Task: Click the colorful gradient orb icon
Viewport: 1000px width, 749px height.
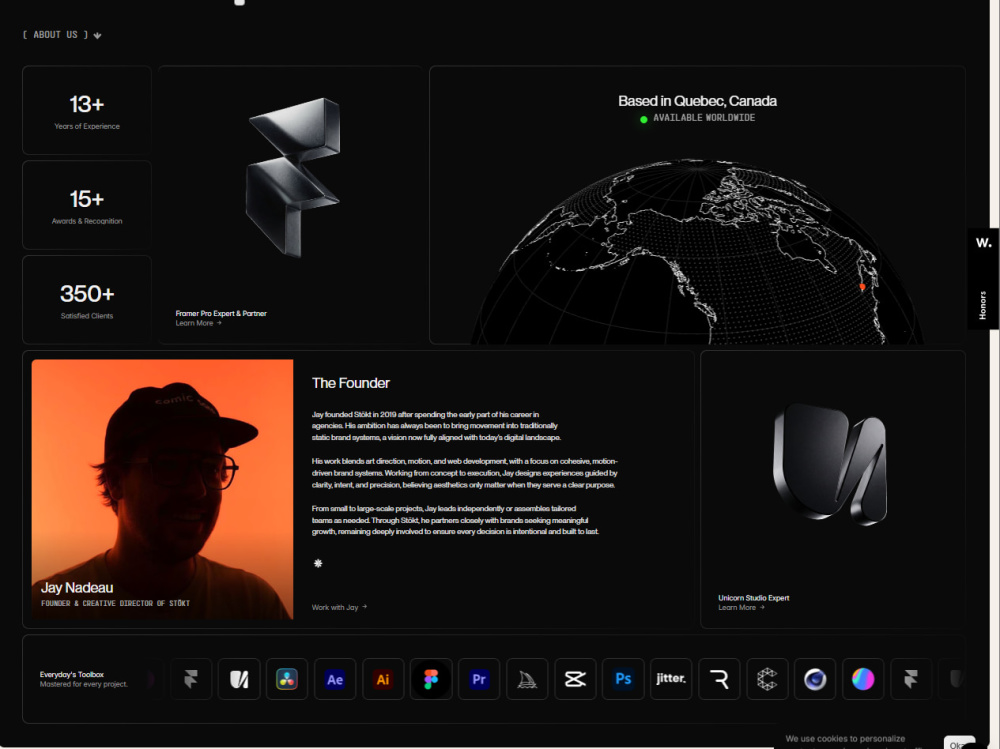Action: (864, 679)
